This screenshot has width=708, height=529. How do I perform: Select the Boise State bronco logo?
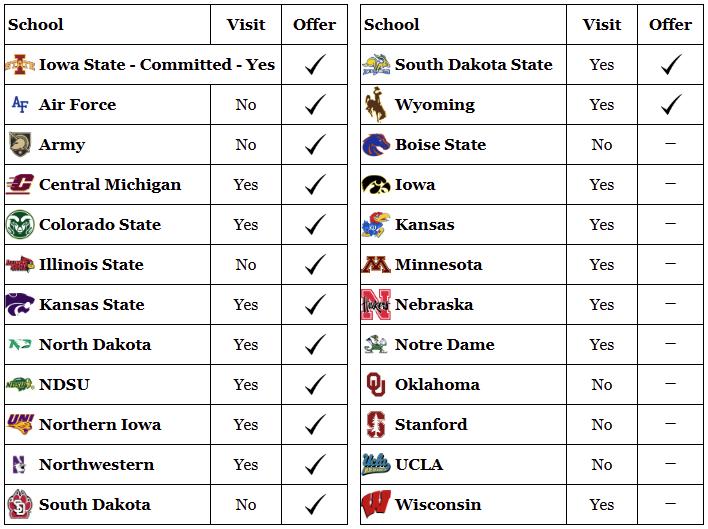[376, 144]
